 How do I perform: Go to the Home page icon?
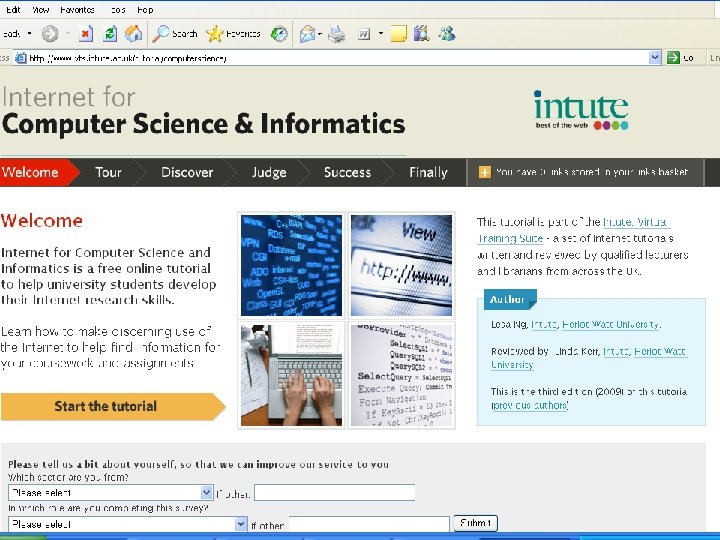point(133,34)
